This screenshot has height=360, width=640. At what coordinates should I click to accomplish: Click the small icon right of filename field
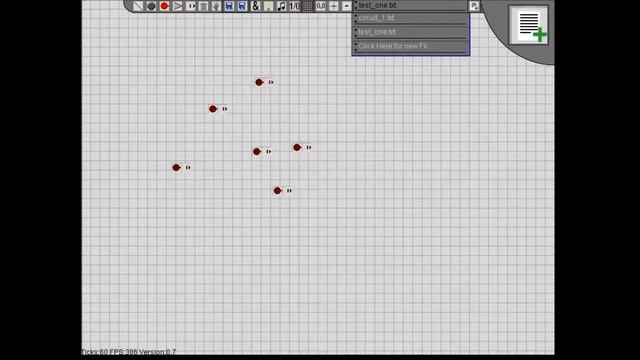click(x=474, y=6)
